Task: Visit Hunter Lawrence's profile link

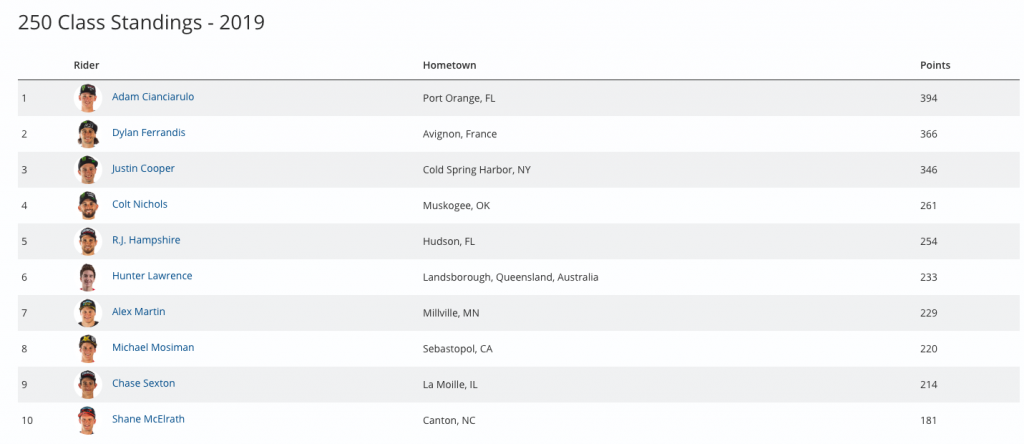Action: coord(152,276)
